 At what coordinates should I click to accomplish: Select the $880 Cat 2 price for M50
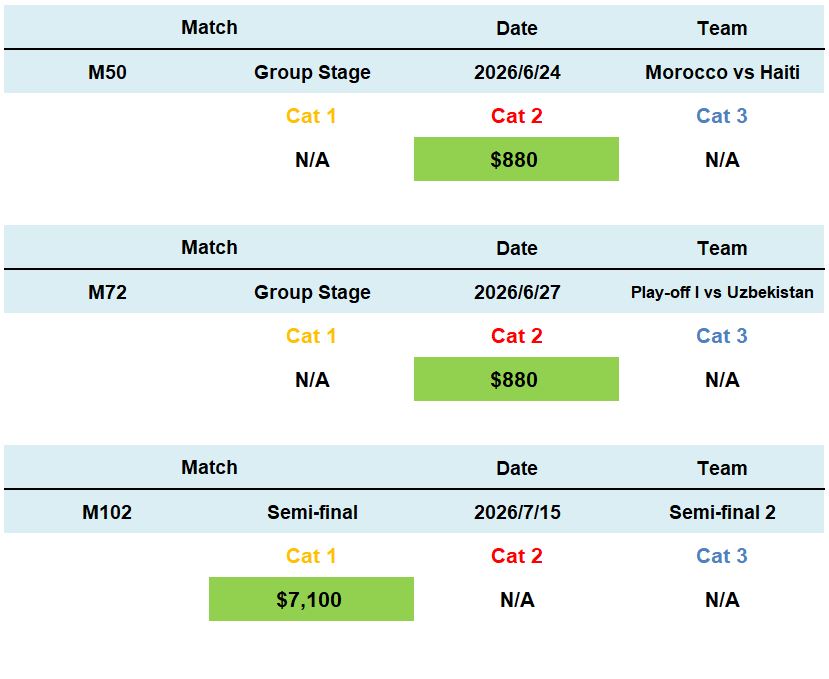click(x=515, y=160)
